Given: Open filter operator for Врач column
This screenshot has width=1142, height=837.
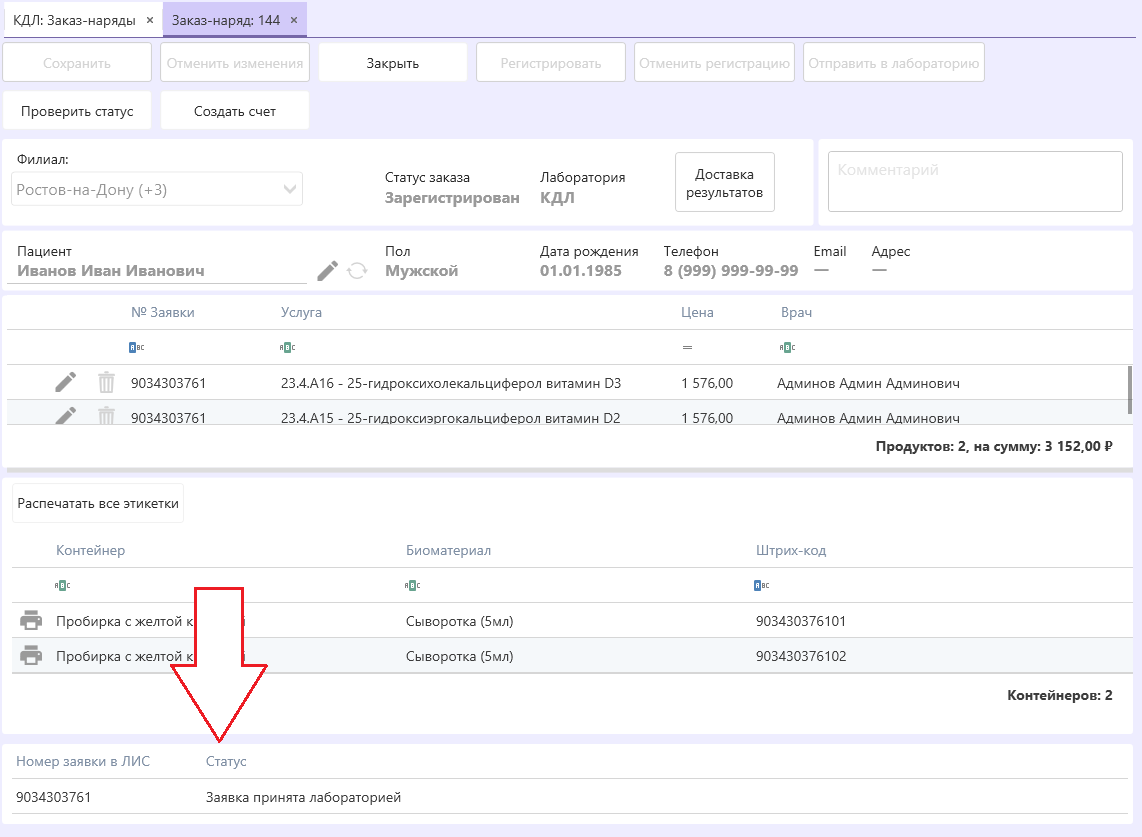Looking at the screenshot, I should [787, 347].
